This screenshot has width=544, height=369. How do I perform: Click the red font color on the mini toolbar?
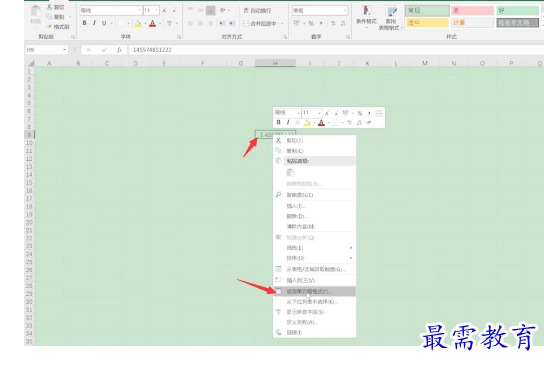click(x=321, y=123)
